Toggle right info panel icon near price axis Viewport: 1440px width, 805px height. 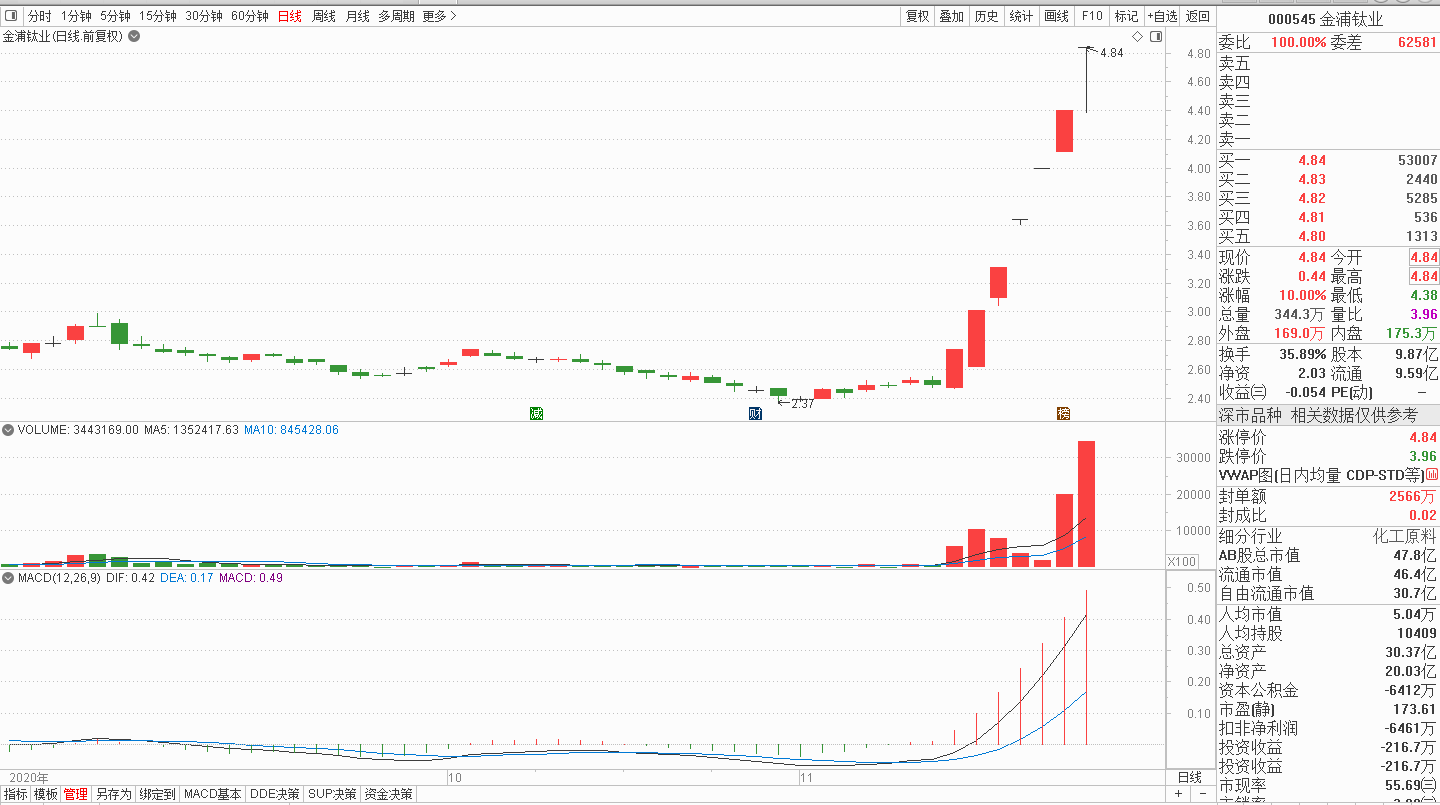pyautogui.click(x=1156, y=36)
